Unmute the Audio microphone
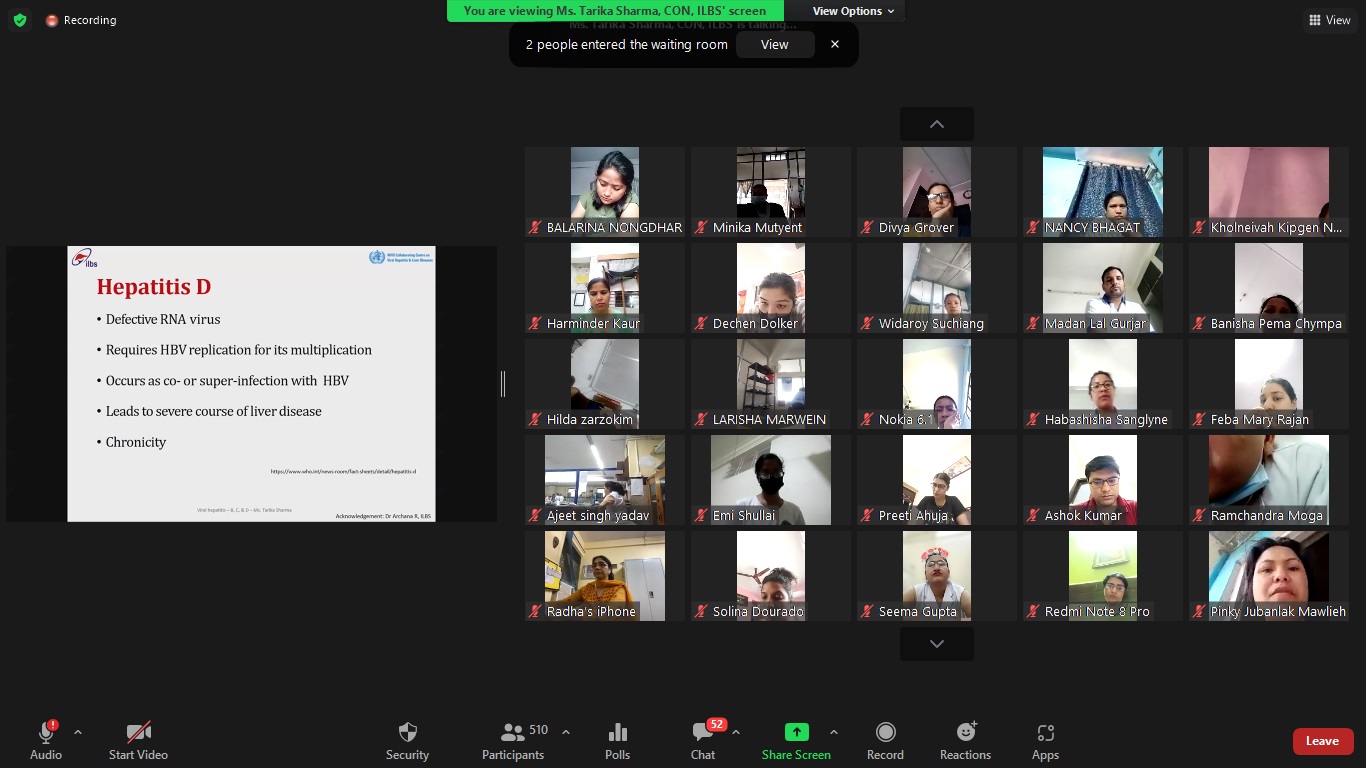The height and width of the screenshot is (768, 1368). click(46, 740)
